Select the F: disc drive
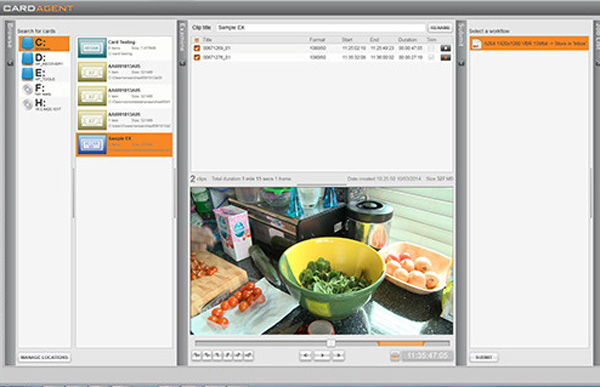 click(x=44, y=89)
